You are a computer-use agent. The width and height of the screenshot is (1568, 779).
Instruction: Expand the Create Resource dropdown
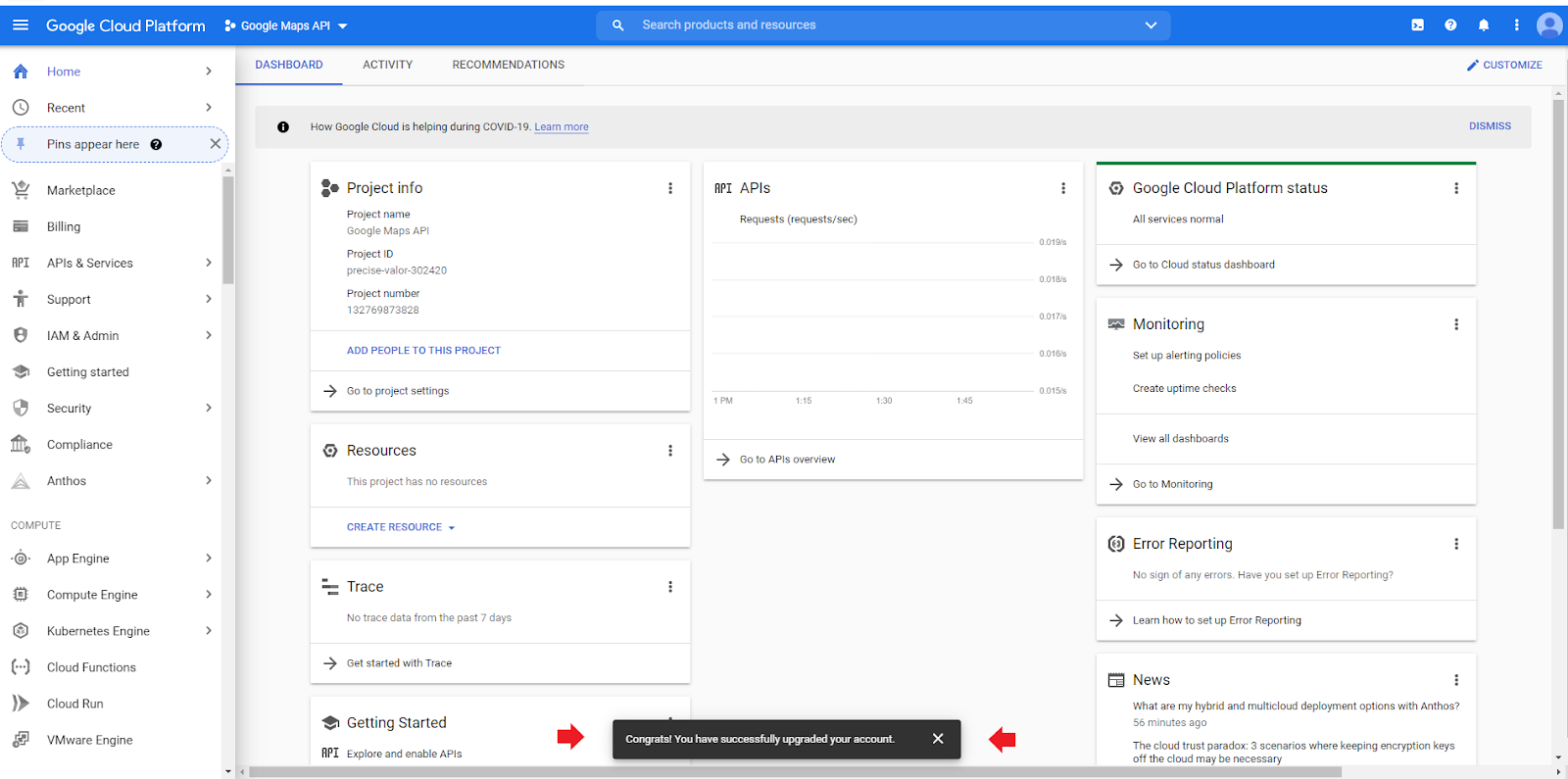401,527
